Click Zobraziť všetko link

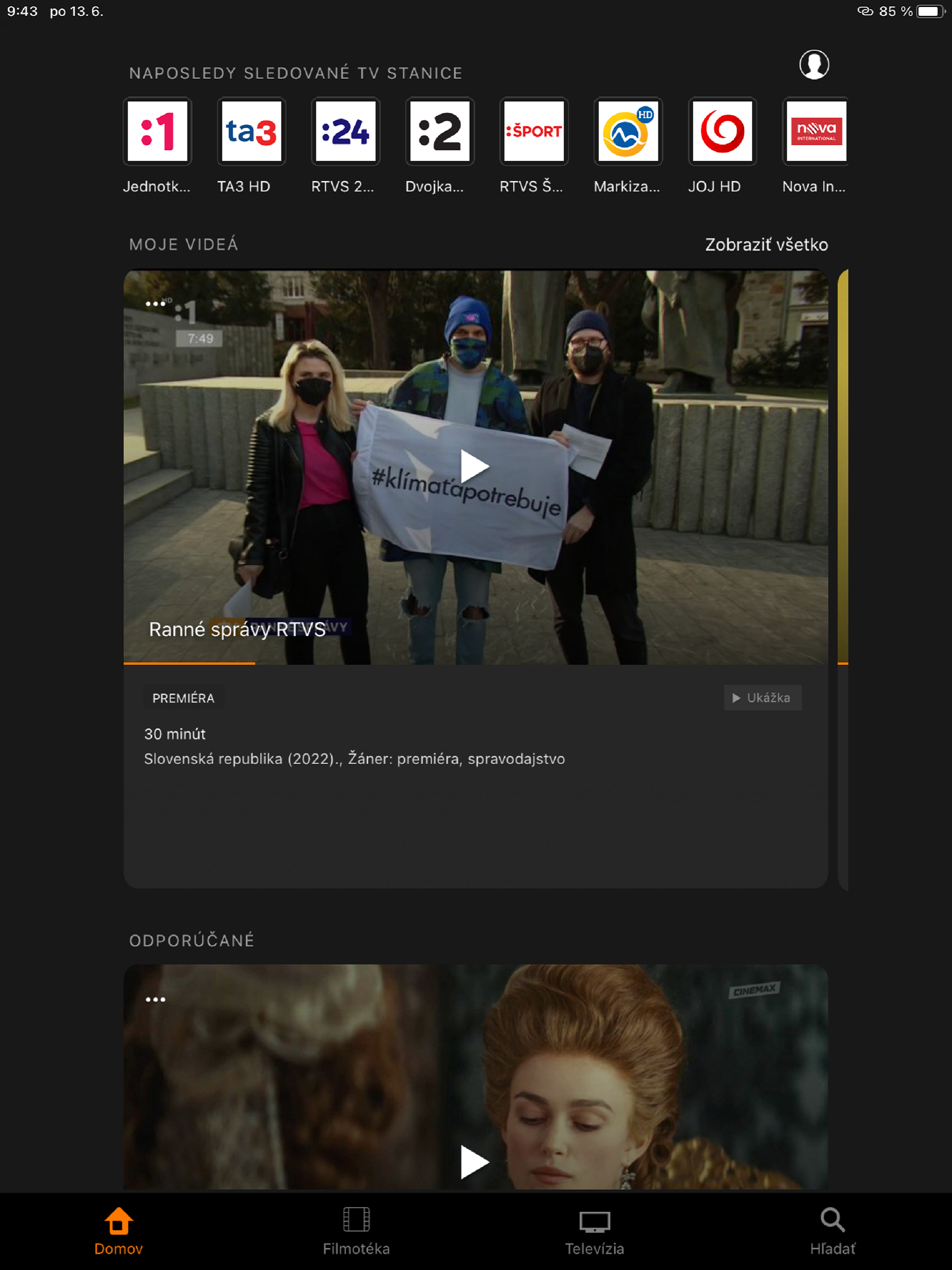(766, 245)
